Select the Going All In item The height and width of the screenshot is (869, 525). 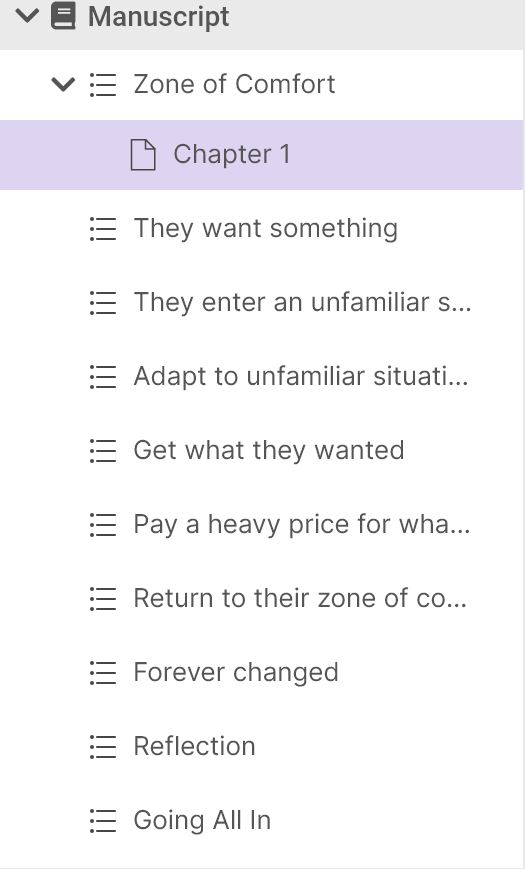(262, 820)
